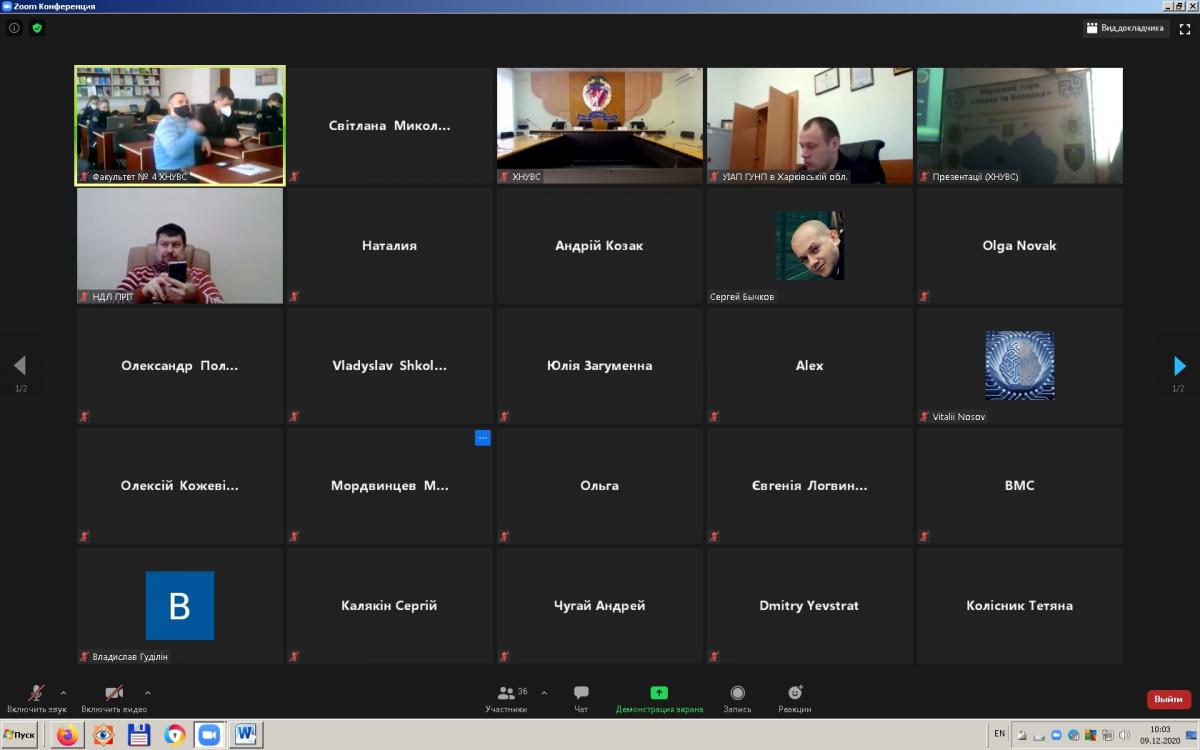This screenshot has height=750, width=1200.
Task: Start screen sharing with green share button
Action: [x=659, y=697]
